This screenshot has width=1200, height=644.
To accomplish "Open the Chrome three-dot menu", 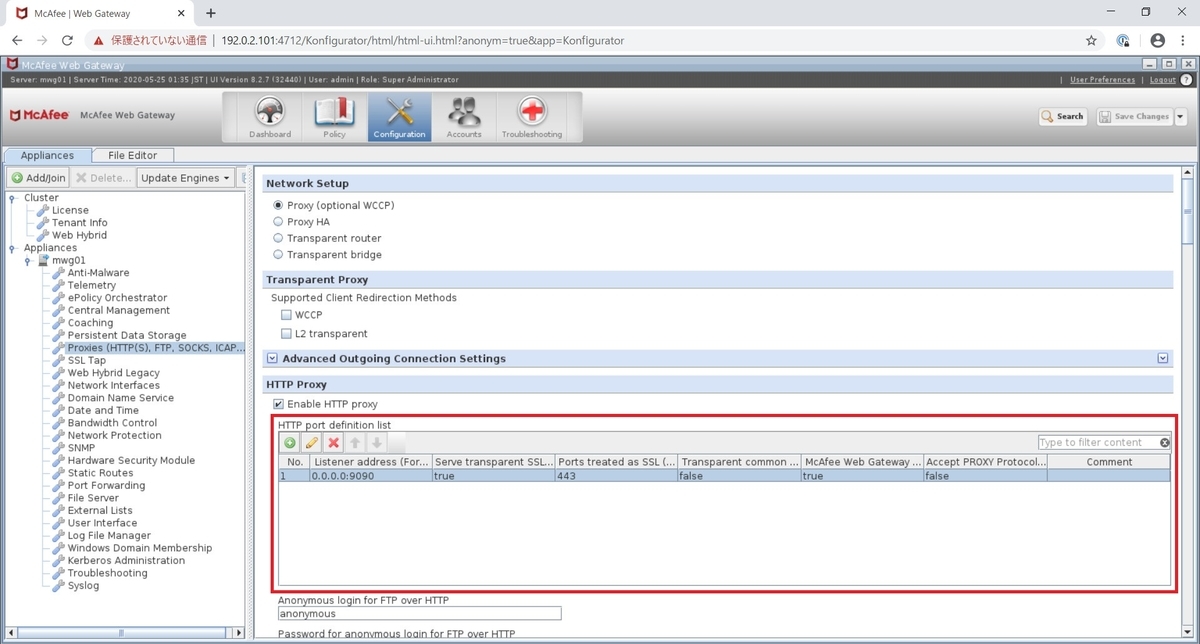I will tap(1184, 41).
